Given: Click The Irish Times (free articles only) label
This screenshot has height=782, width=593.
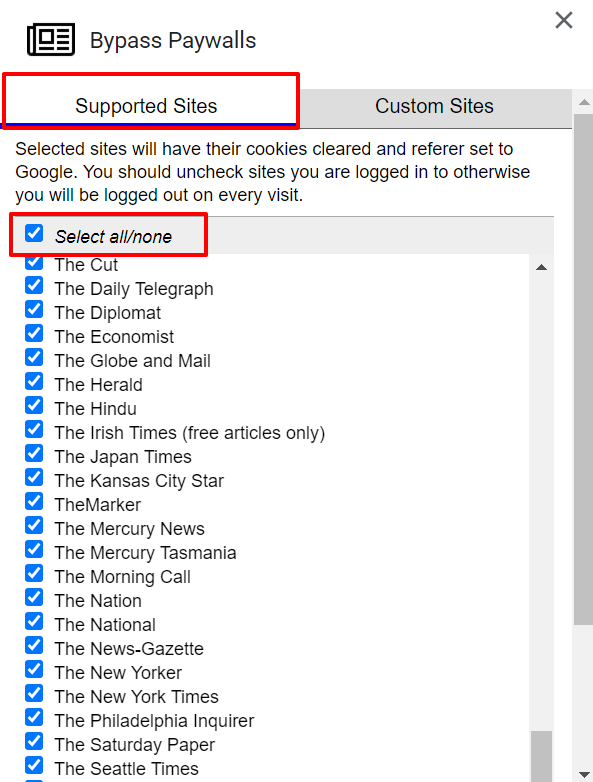Looking at the screenshot, I should pyautogui.click(x=190, y=433).
